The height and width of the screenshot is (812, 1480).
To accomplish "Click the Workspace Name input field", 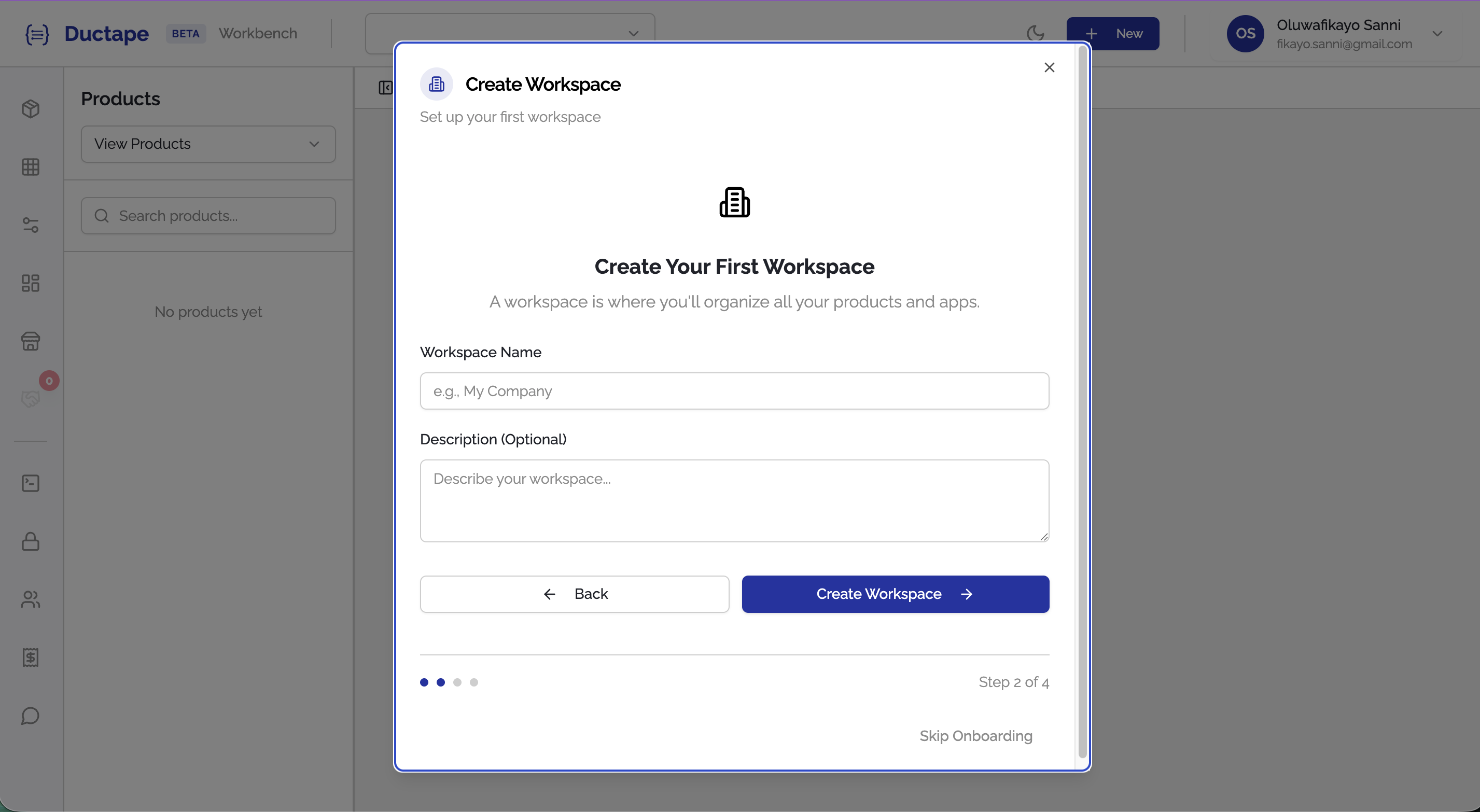I will pyautogui.click(x=734, y=391).
